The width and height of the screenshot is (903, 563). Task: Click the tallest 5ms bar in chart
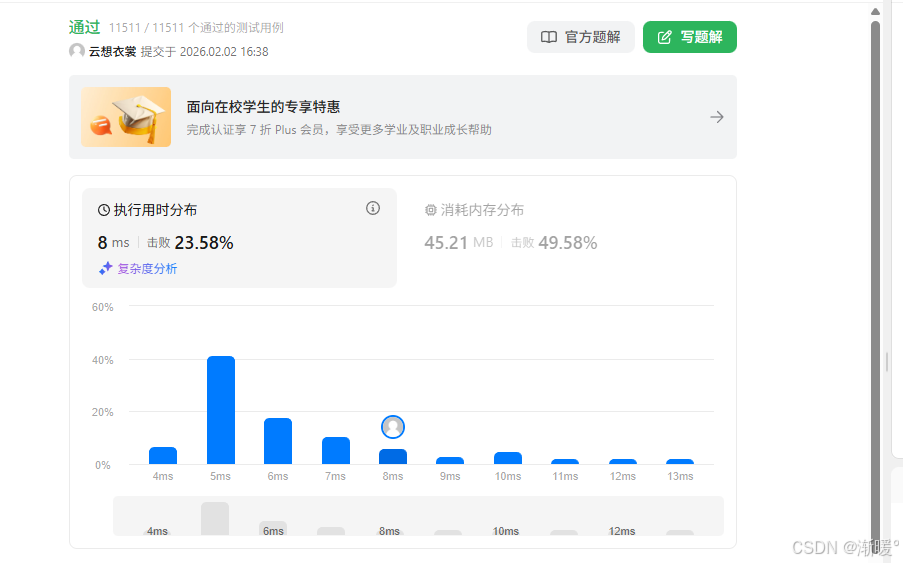221,410
